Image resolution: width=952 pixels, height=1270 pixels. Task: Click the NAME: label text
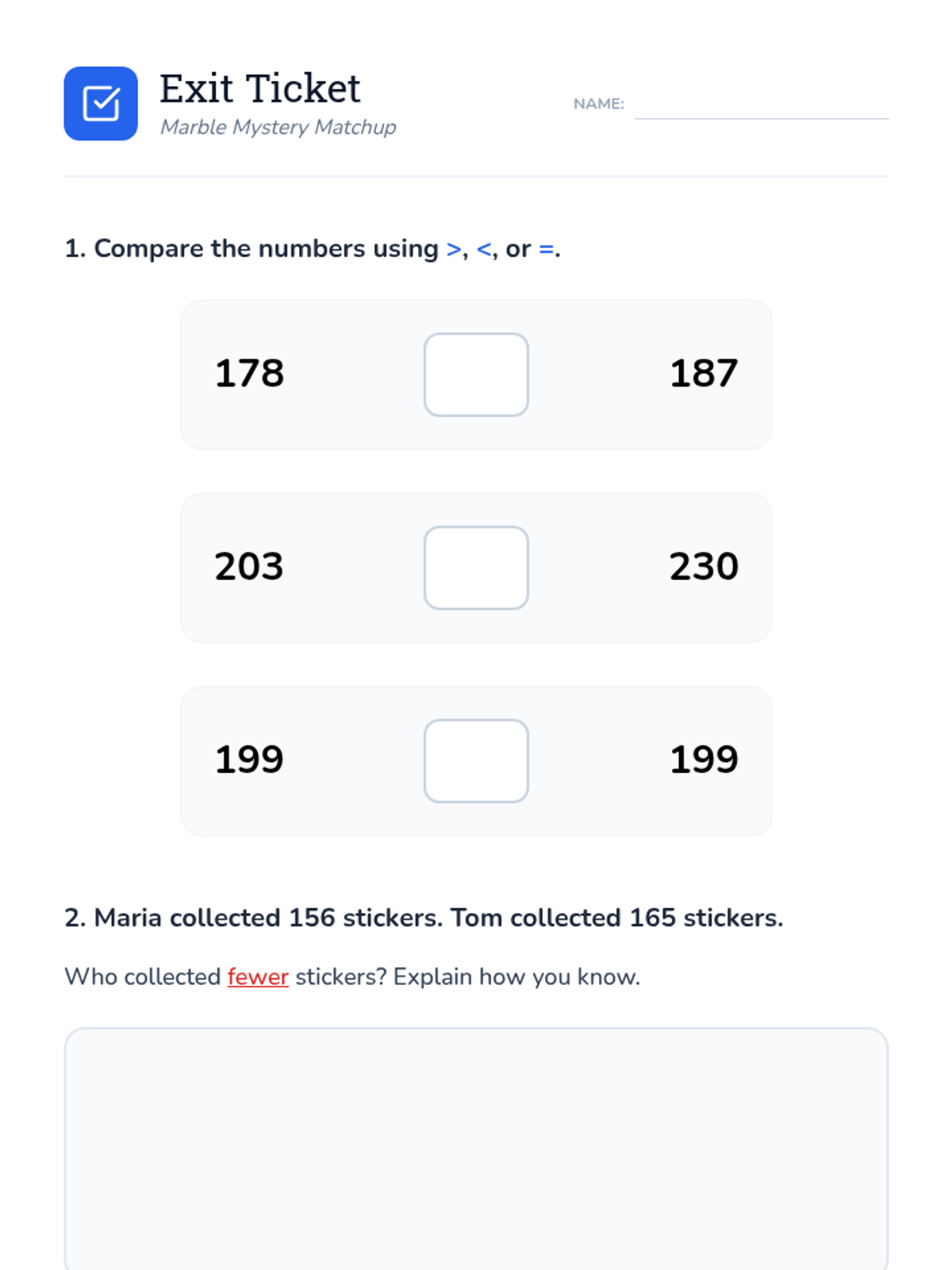(599, 104)
